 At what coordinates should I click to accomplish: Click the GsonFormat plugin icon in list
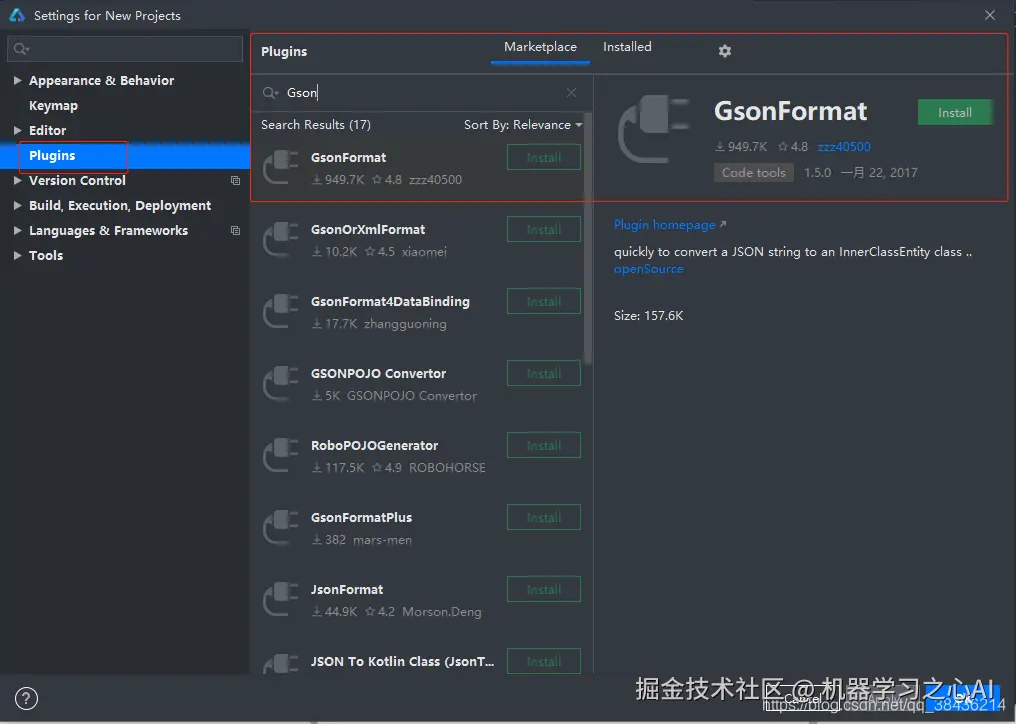pyautogui.click(x=281, y=167)
